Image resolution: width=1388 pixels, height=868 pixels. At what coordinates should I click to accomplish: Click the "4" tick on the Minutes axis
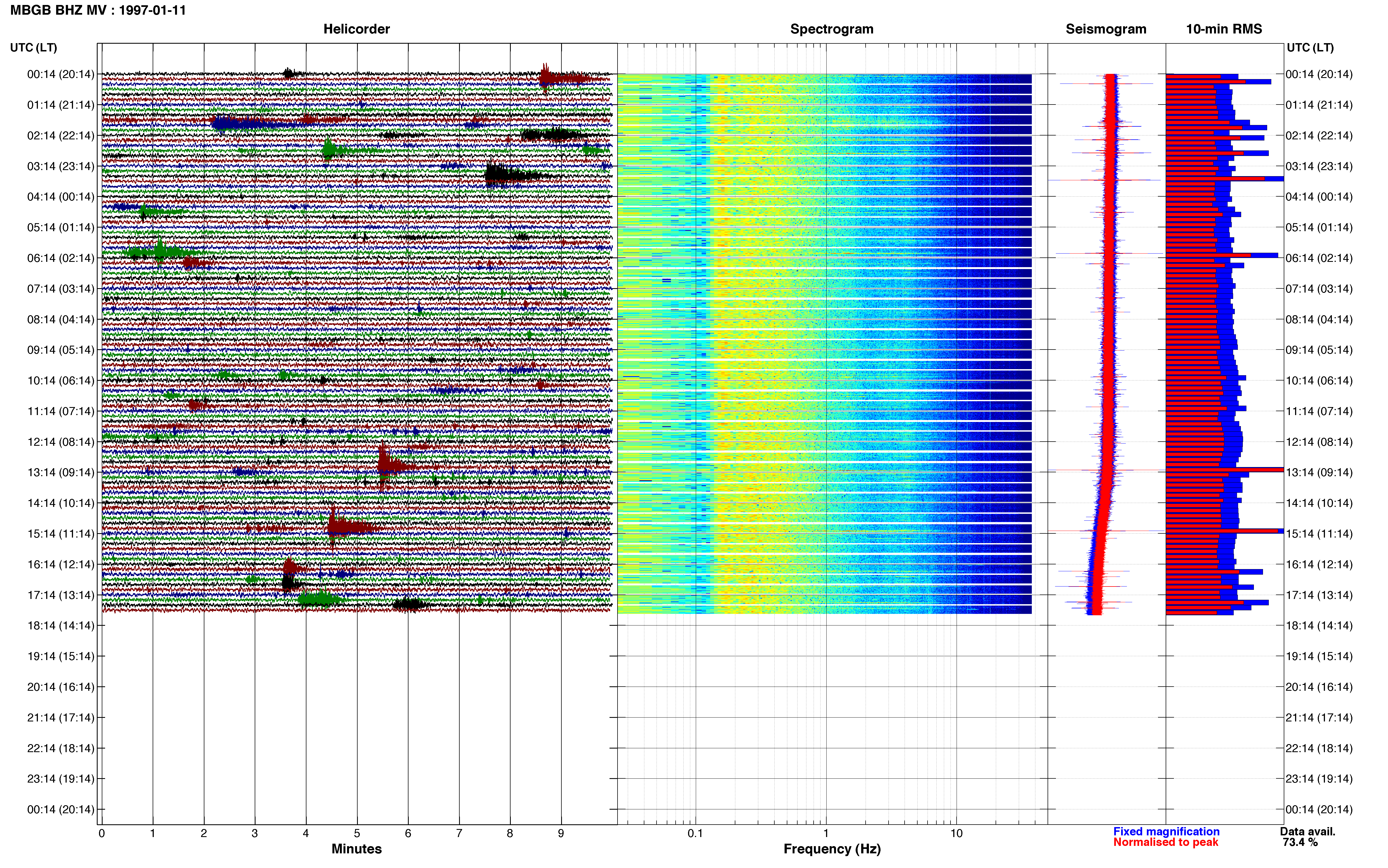pos(306,833)
